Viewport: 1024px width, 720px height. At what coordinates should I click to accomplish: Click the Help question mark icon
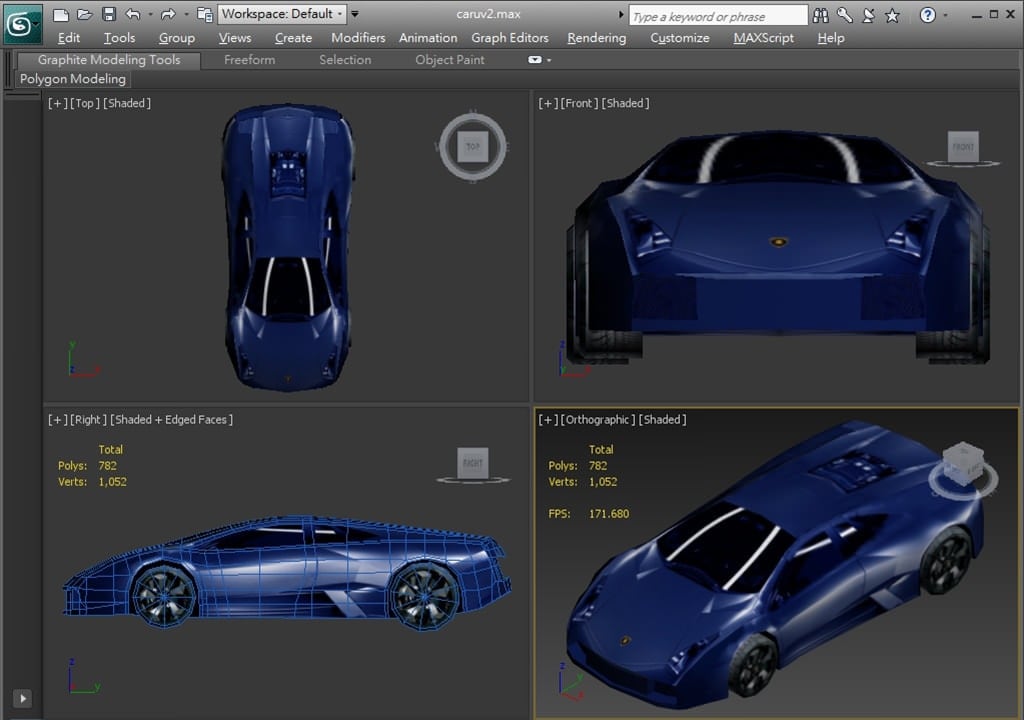(927, 15)
